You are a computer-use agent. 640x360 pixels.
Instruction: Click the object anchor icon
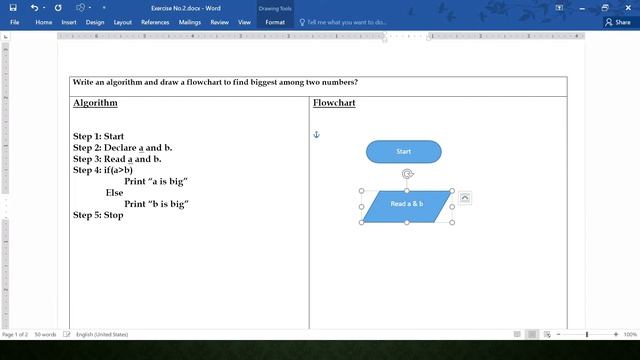click(x=316, y=134)
